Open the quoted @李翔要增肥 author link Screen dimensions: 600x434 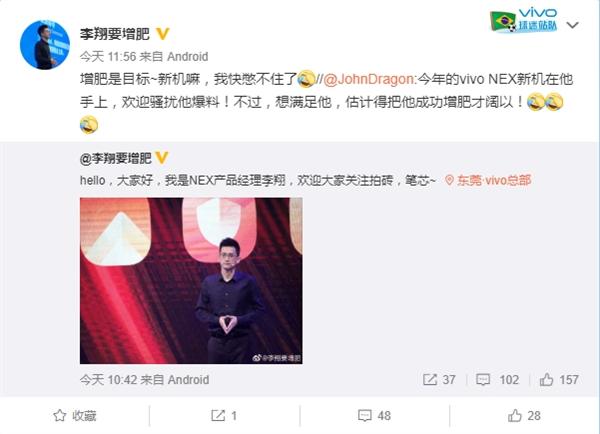116,158
